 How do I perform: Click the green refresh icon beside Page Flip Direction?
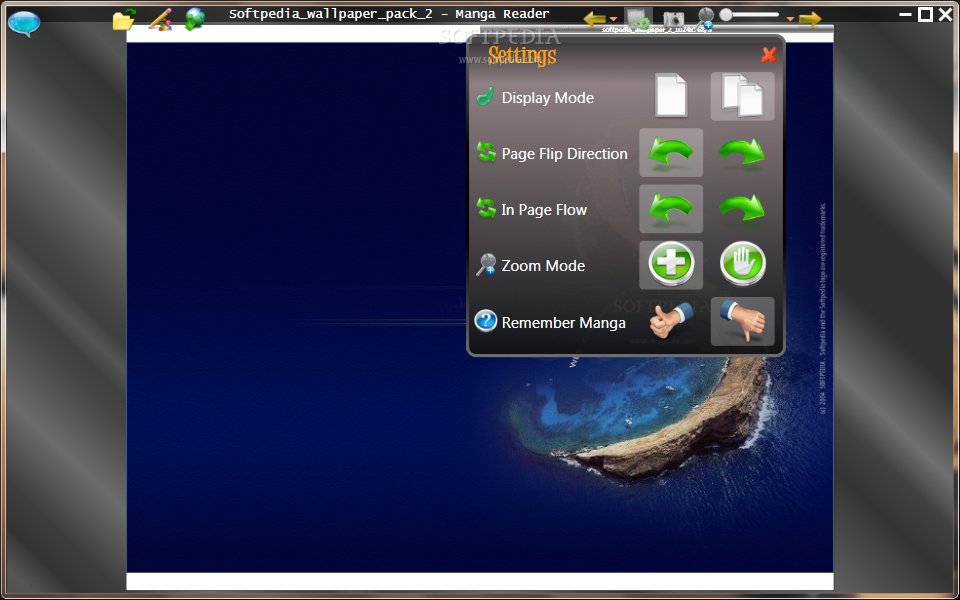point(486,152)
